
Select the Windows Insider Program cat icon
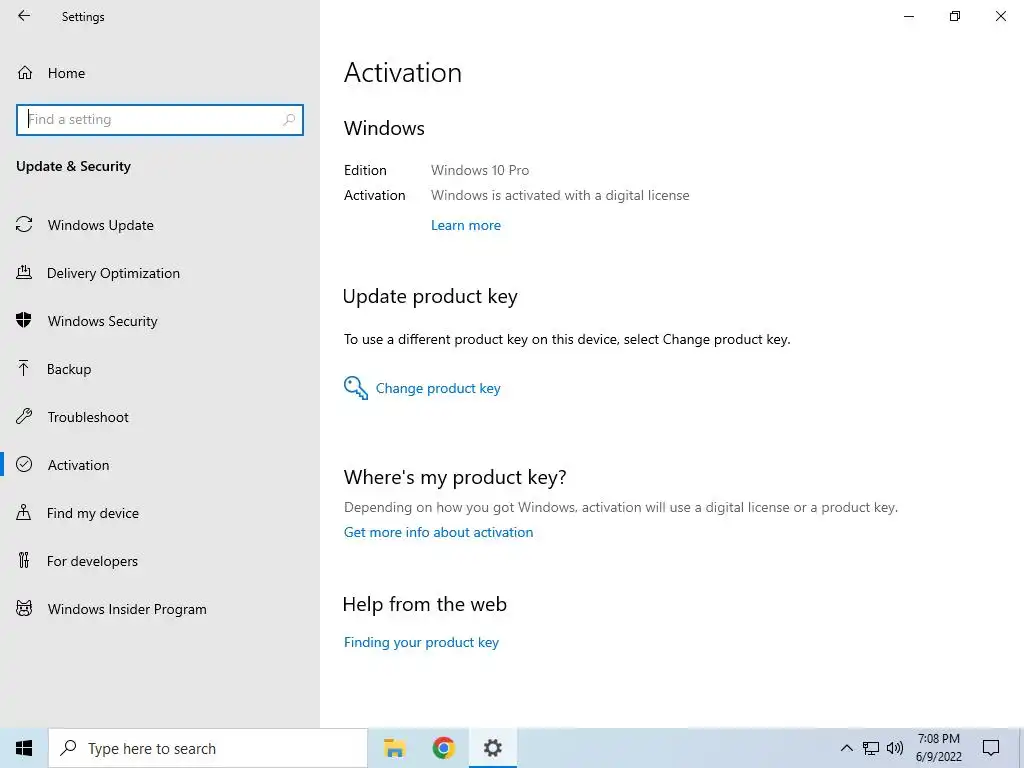coord(24,609)
